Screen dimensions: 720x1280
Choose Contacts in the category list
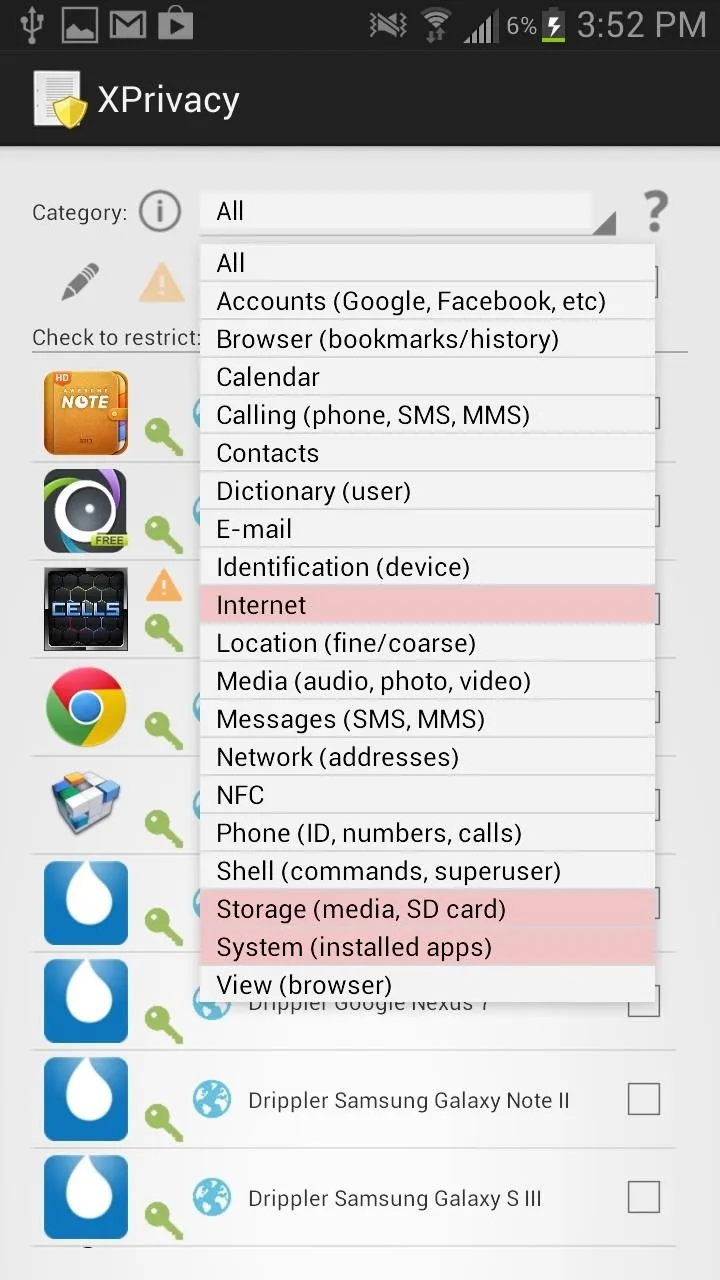pos(427,453)
